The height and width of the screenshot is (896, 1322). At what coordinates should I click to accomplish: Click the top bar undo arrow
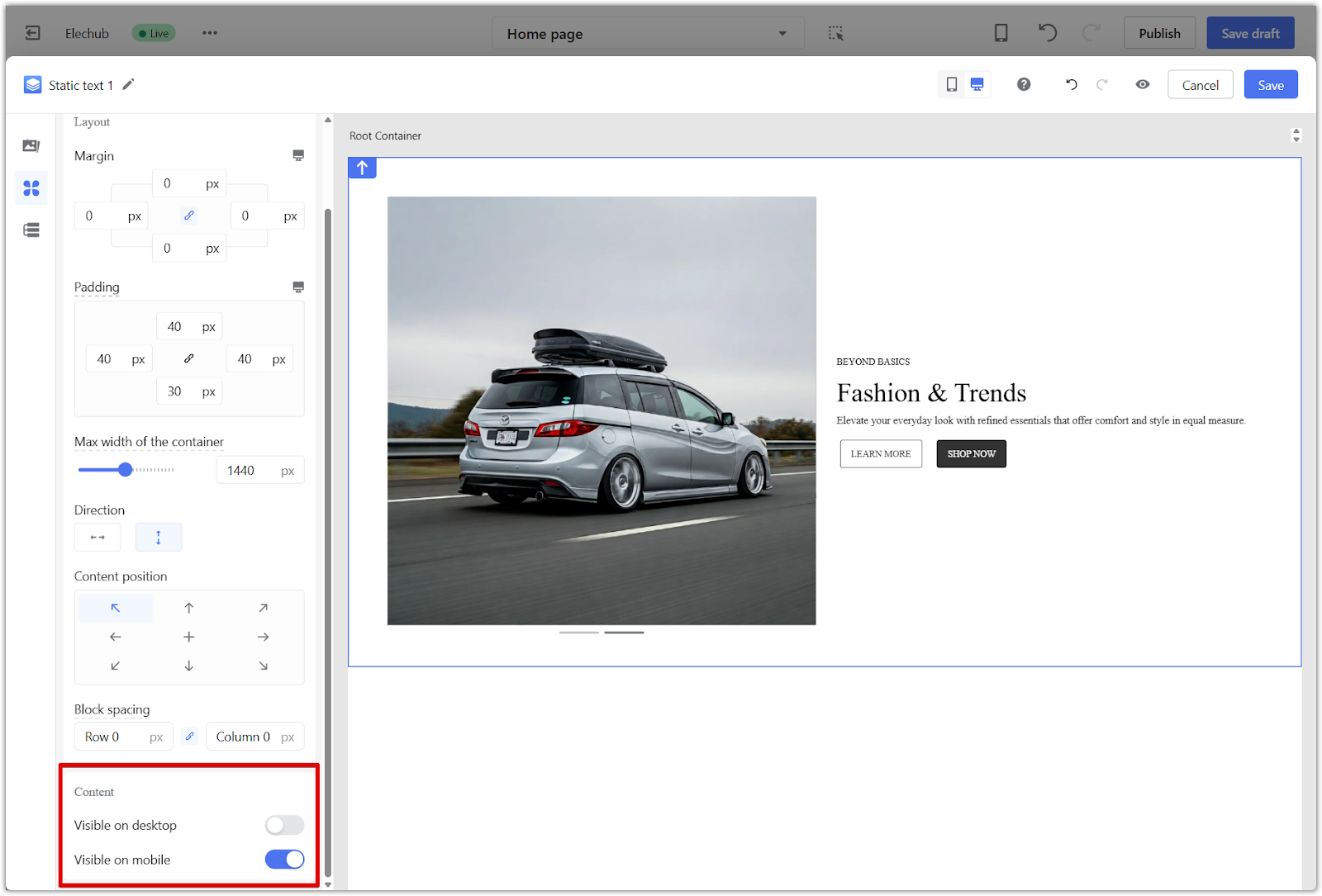pos(1047,33)
